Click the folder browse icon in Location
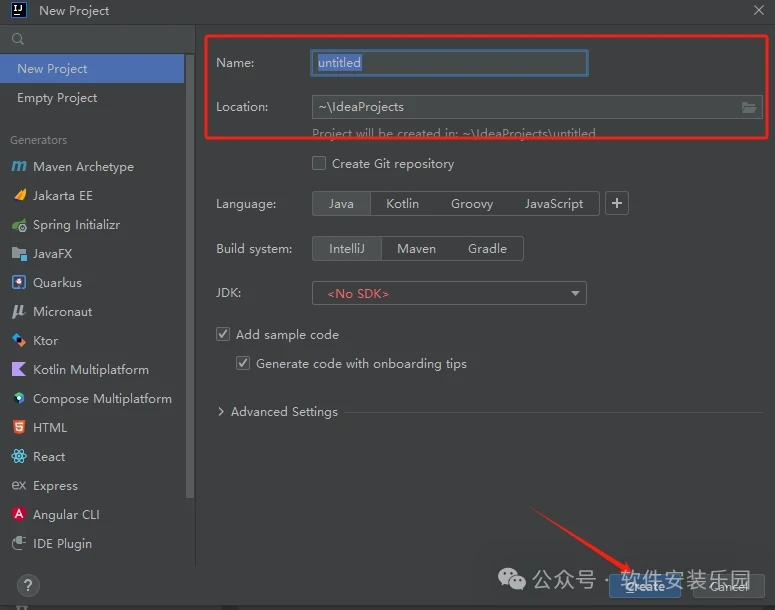The image size is (775, 610). coord(749,107)
